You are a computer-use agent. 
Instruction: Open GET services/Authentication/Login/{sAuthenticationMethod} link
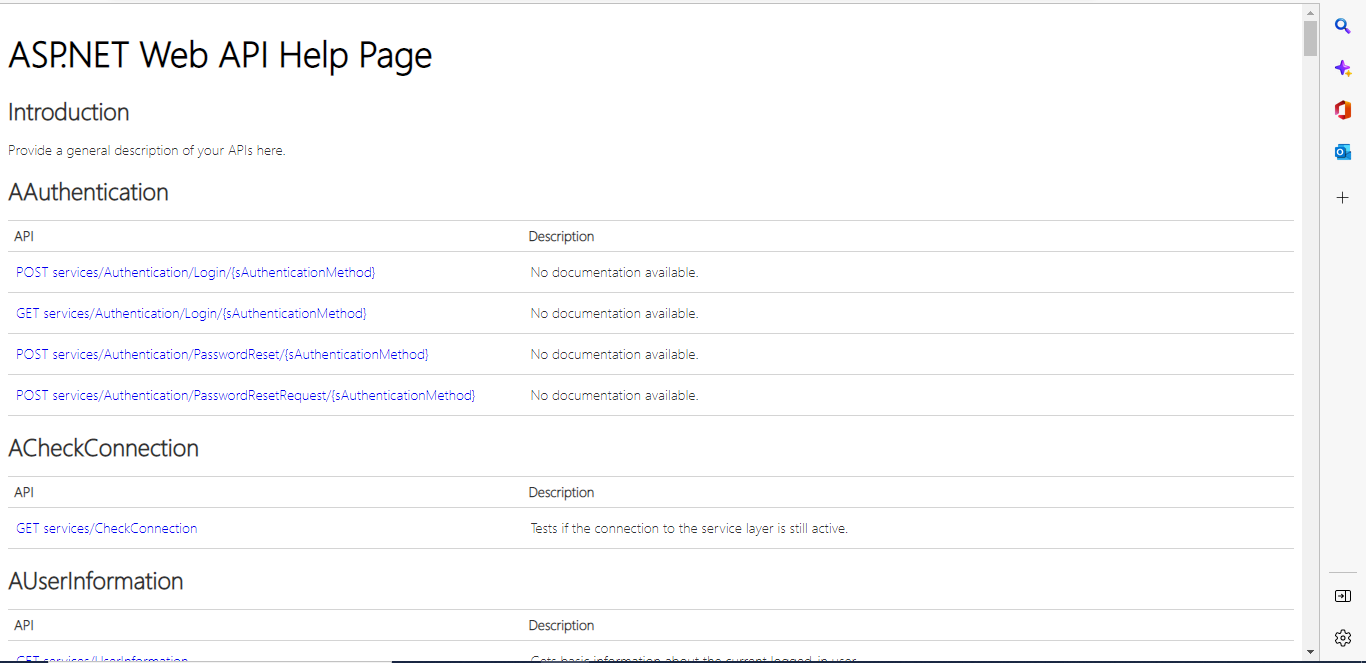coord(191,313)
